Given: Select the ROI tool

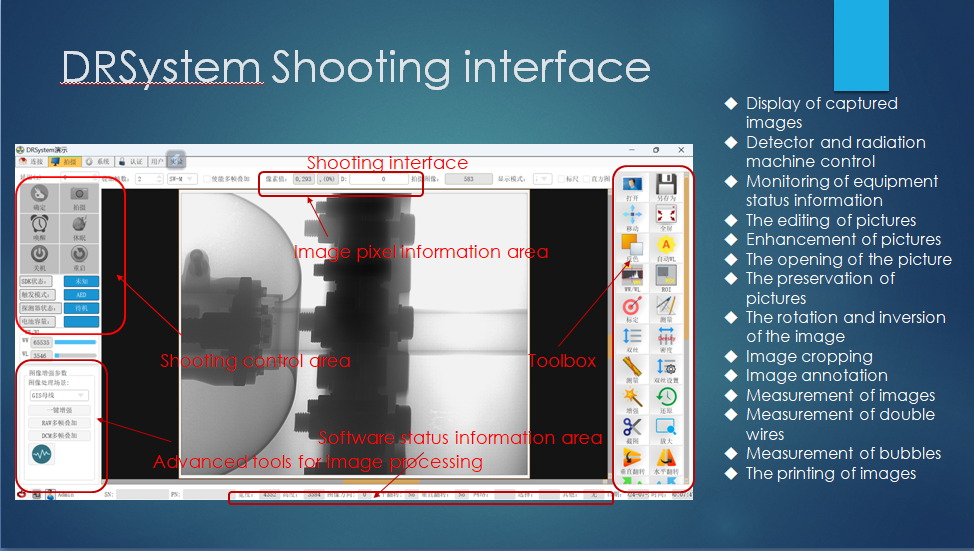Looking at the screenshot, I should click(666, 279).
